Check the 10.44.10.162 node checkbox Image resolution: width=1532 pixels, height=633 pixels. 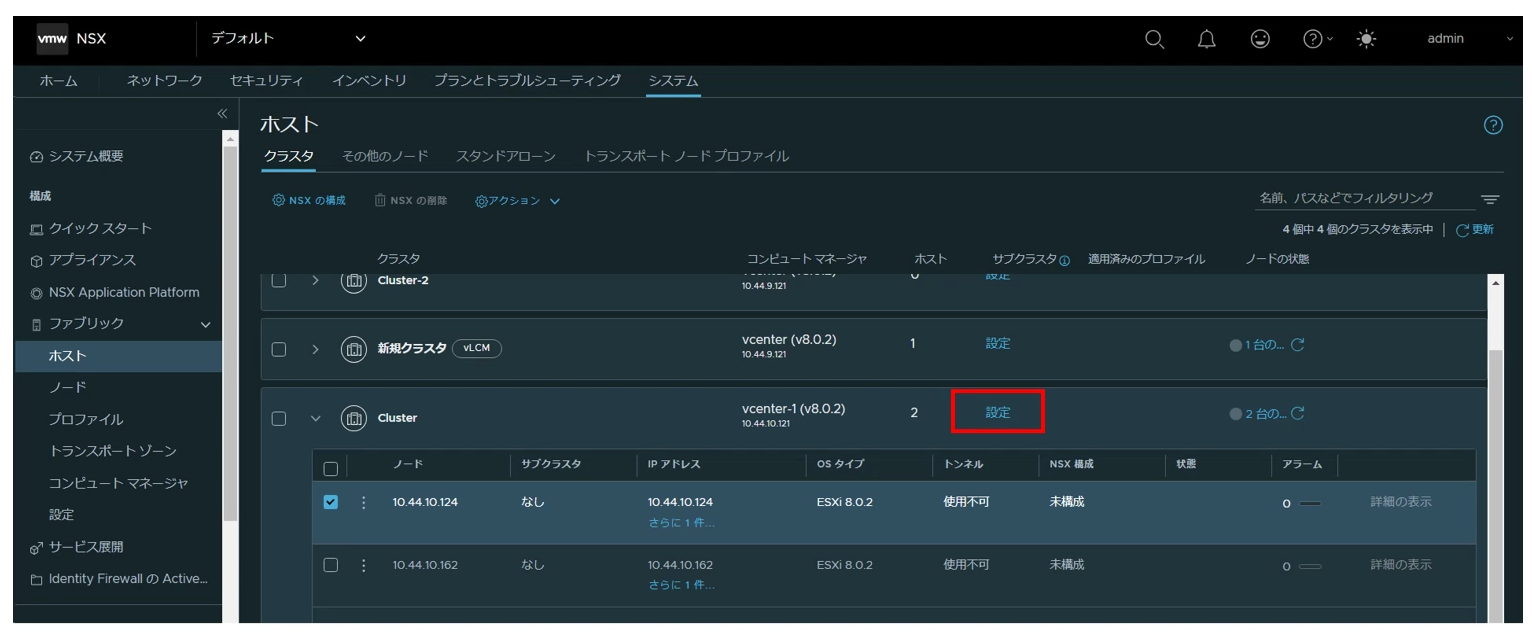tap(331, 565)
